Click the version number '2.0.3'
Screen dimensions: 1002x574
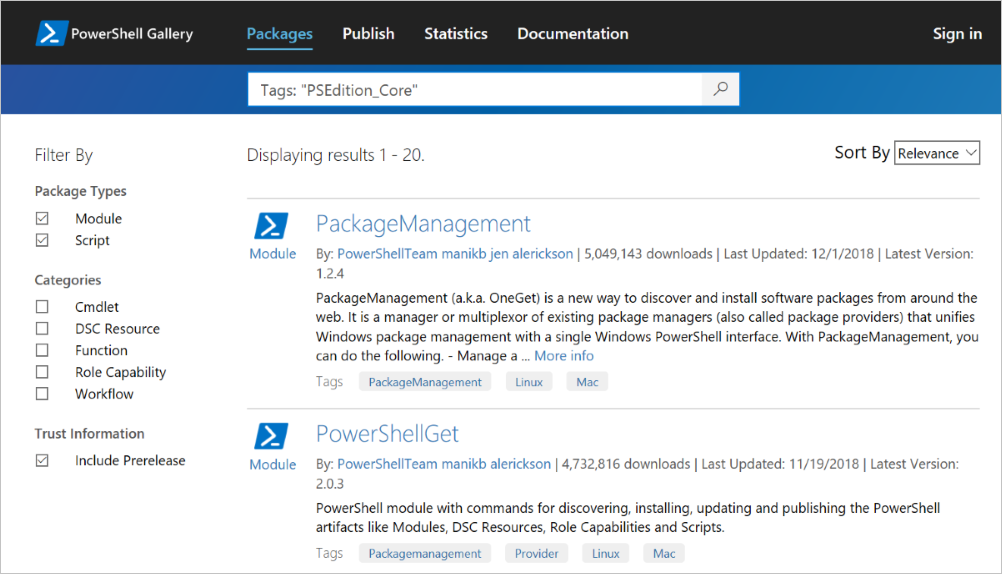pyautogui.click(x=330, y=484)
